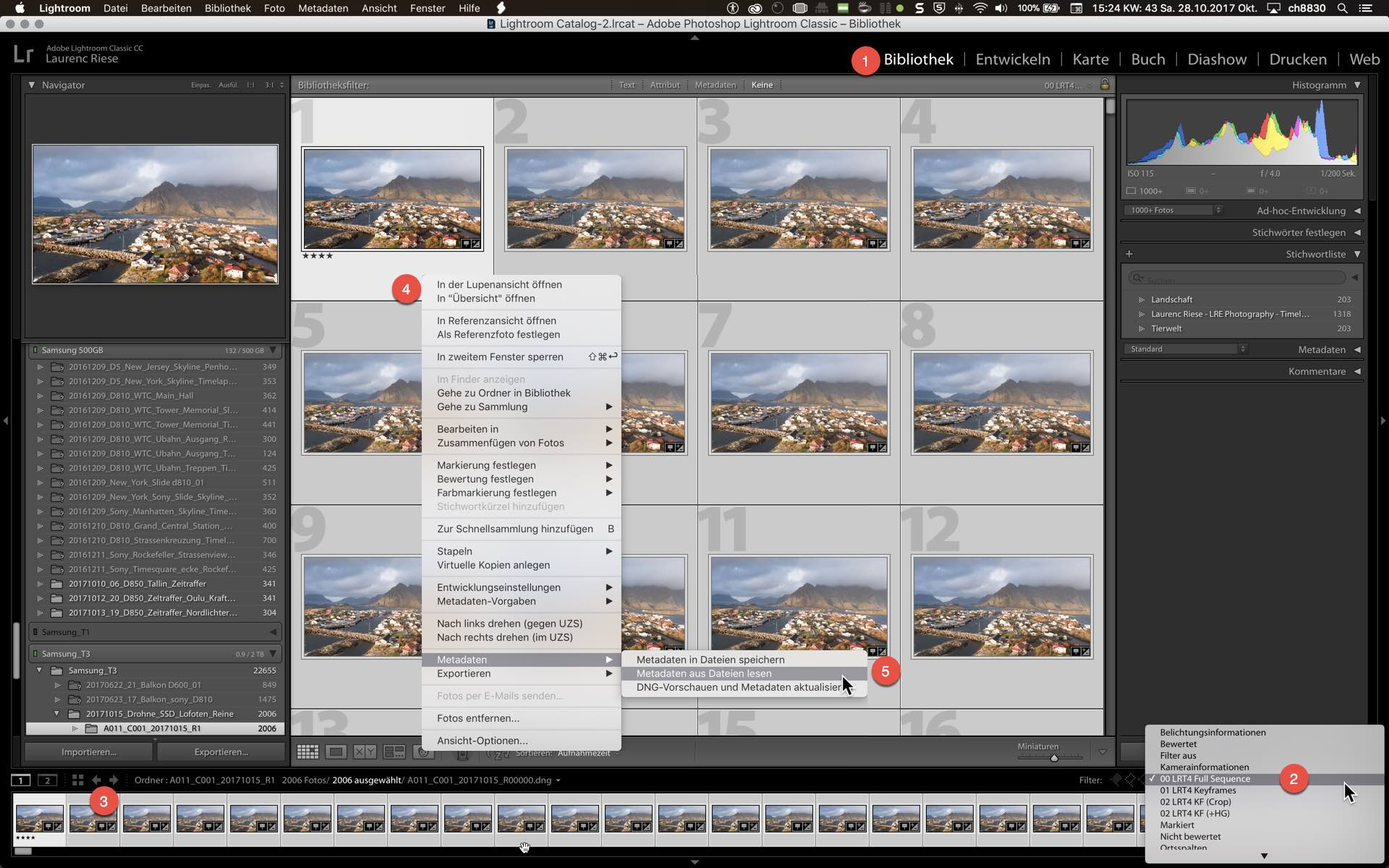Eject Samsung_T1 volume arrow
This screenshot has height=868, width=1389.
tap(273, 632)
